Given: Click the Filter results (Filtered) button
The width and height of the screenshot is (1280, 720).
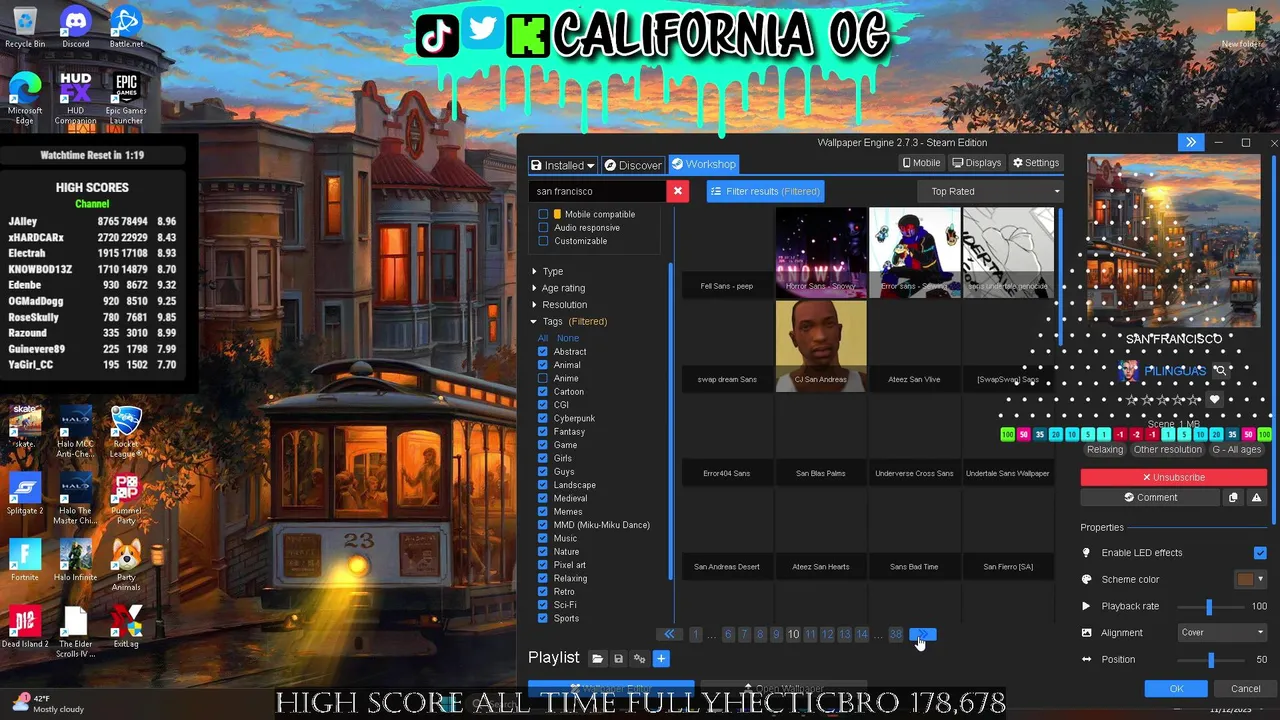Looking at the screenshot, I should point(766,191).
